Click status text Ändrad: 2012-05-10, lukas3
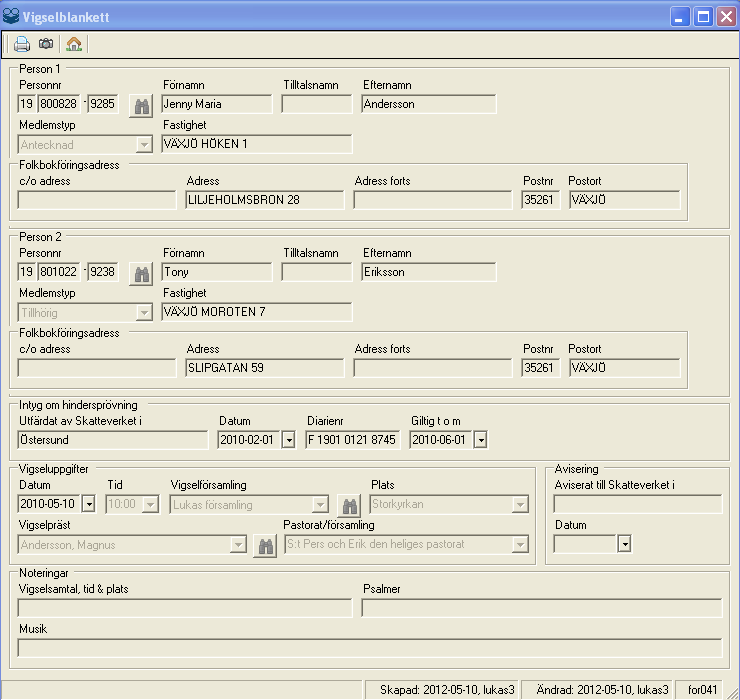 pos(602,690)
